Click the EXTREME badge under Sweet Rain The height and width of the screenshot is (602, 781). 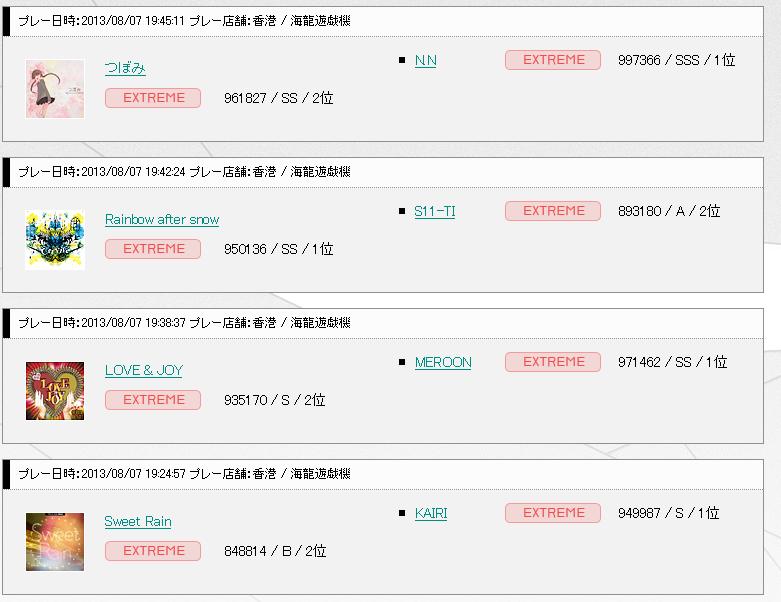pyautogui.click(x=153, y=551)
